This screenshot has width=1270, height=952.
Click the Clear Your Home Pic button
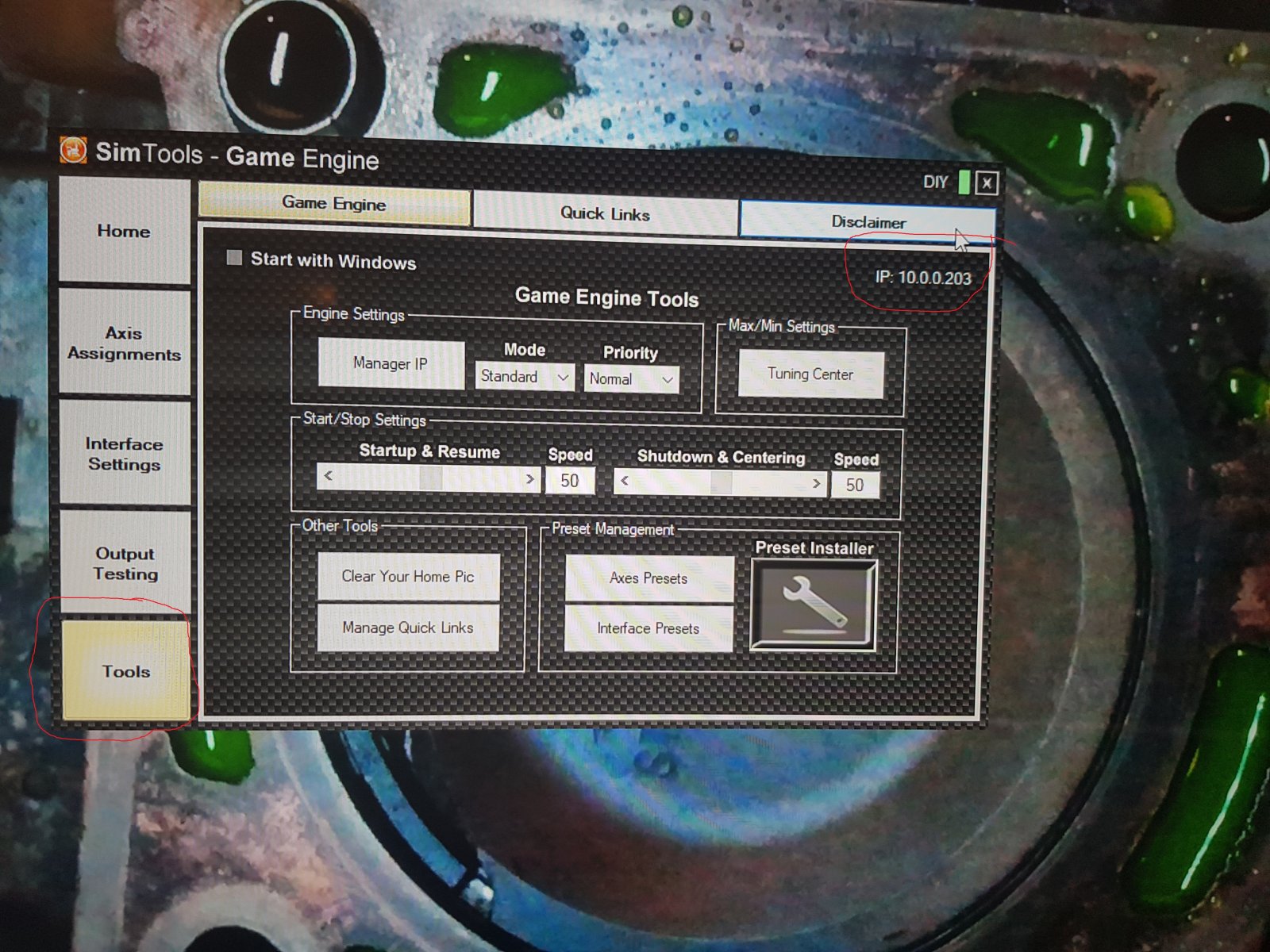coord(408,577)
